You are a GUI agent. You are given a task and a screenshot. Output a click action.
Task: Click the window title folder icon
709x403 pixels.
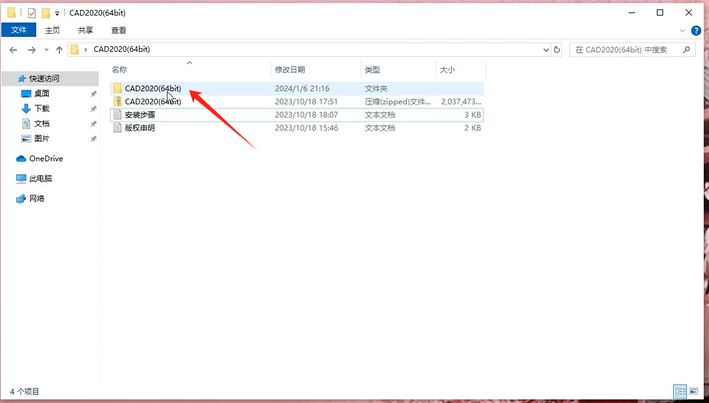[x=12, y=13]
